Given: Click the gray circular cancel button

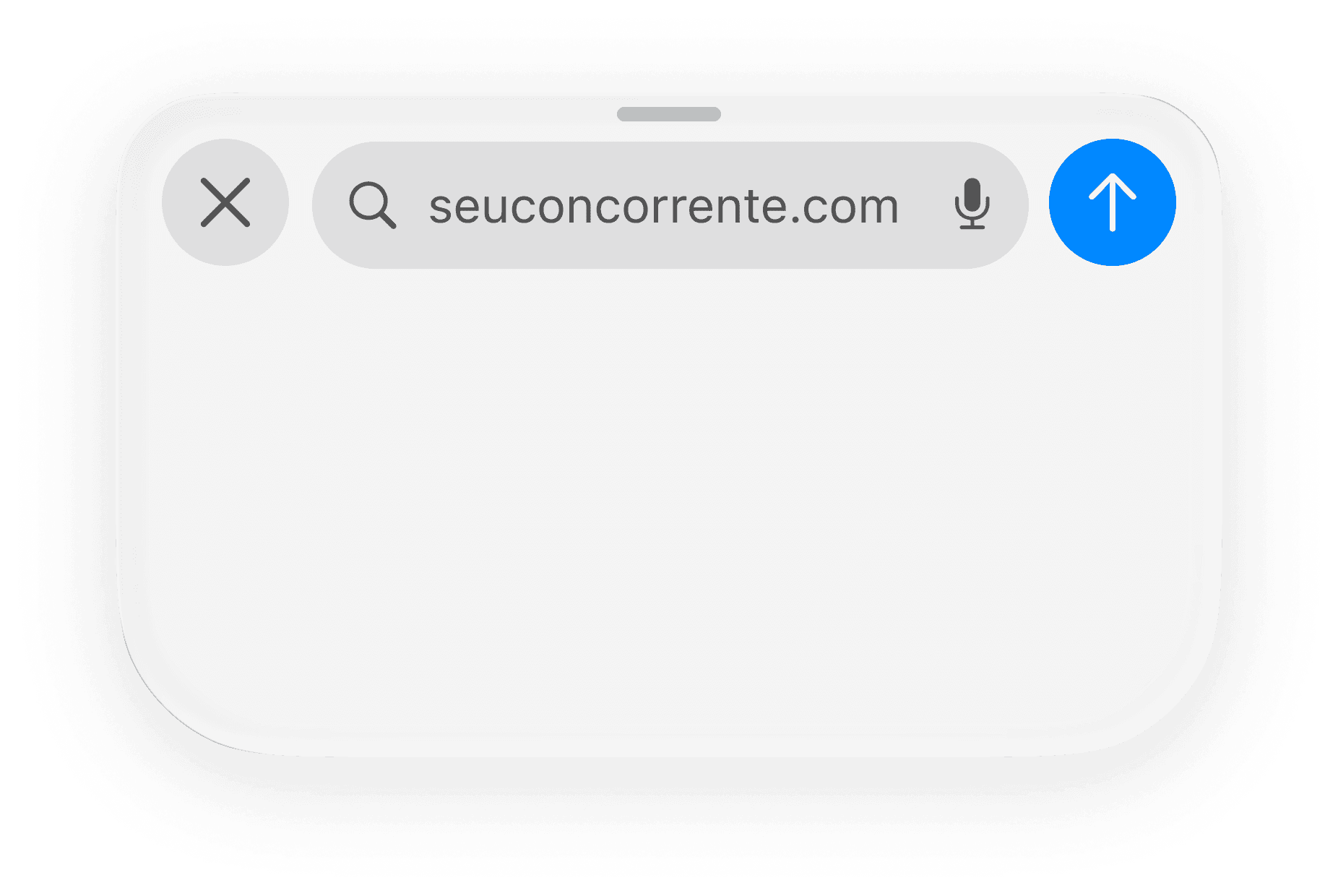Looking at the screenshot, I should (225, 202).
